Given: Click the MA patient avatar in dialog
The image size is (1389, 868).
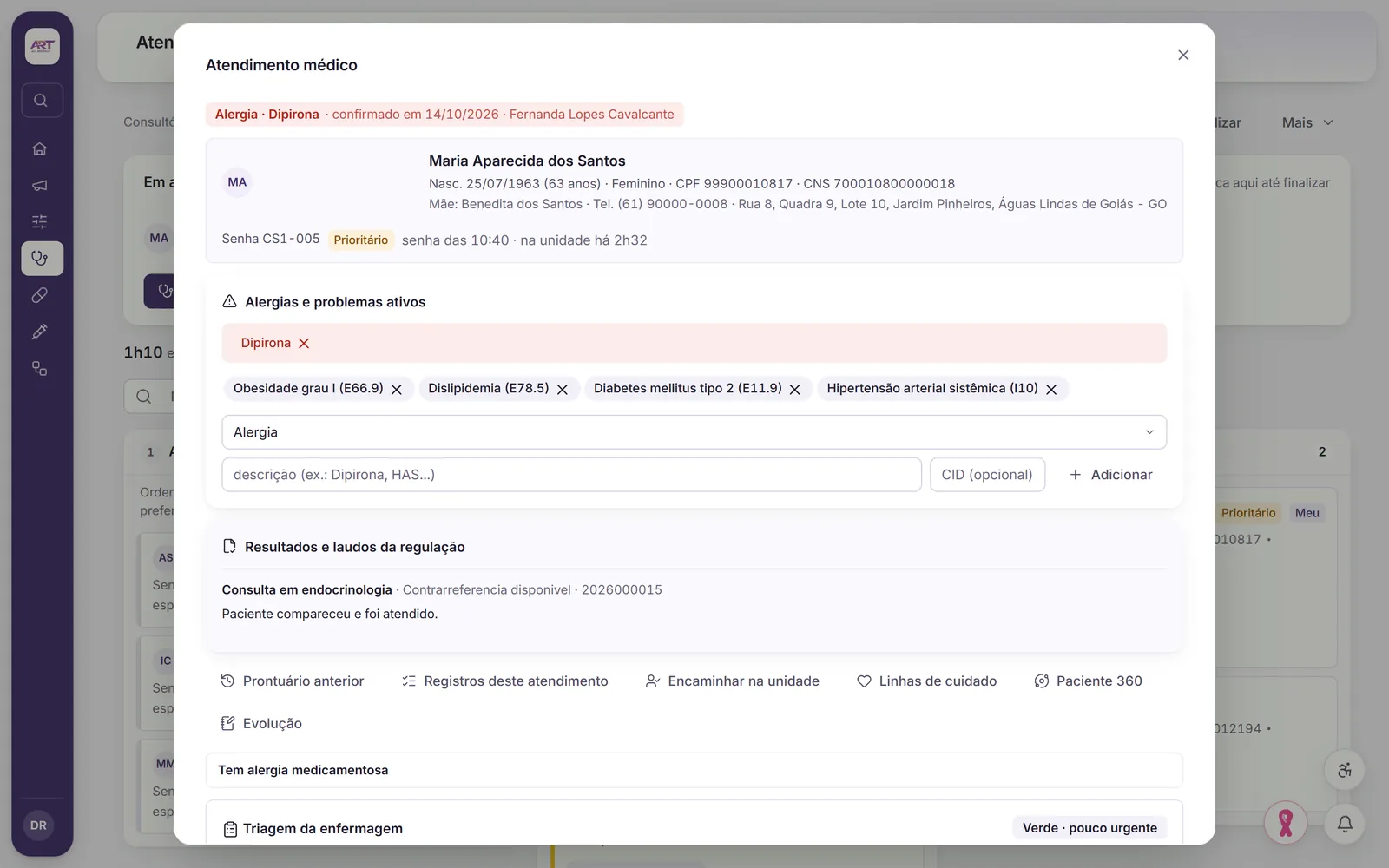Looking at the screenshot, I should 237,182.
